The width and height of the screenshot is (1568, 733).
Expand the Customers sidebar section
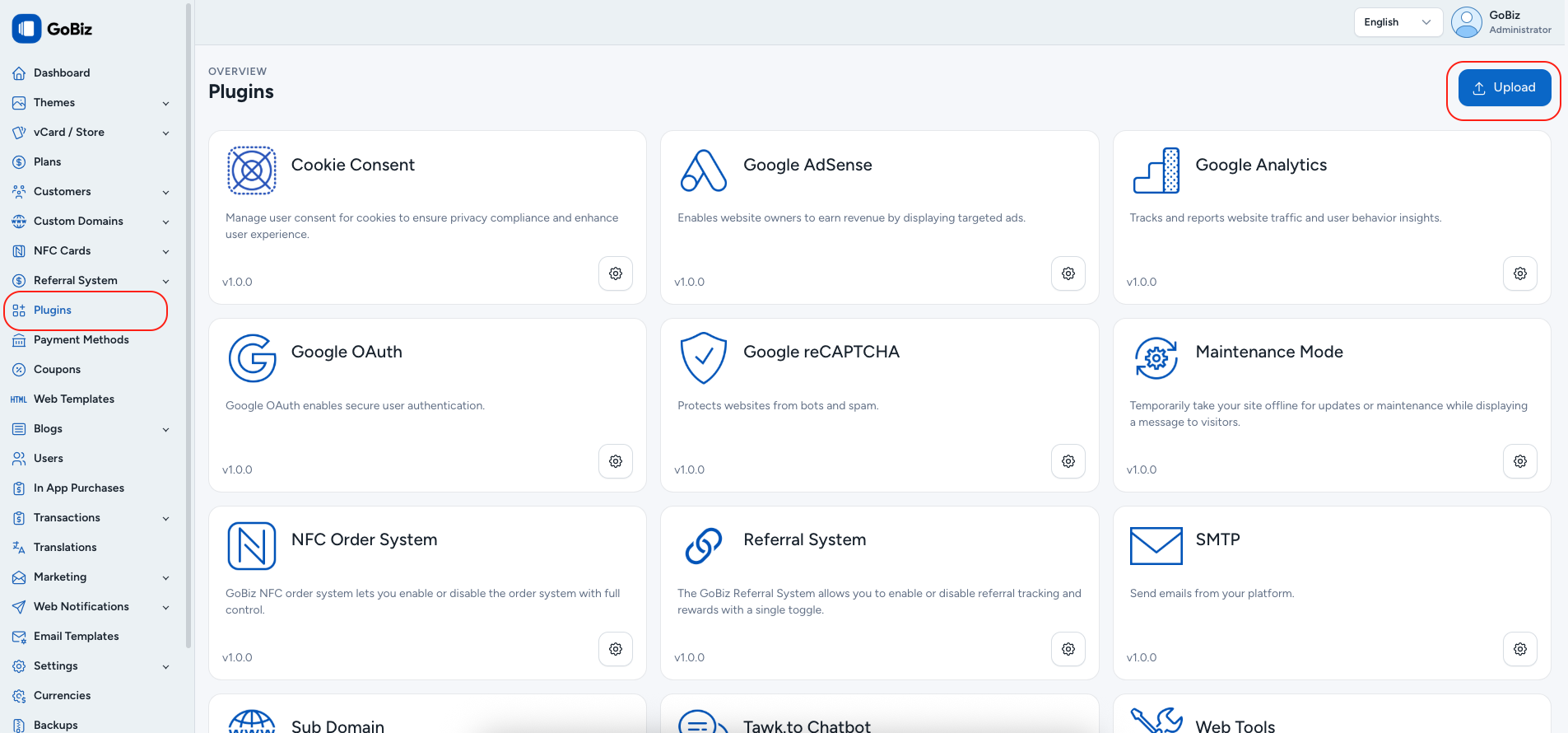(91, 192)
